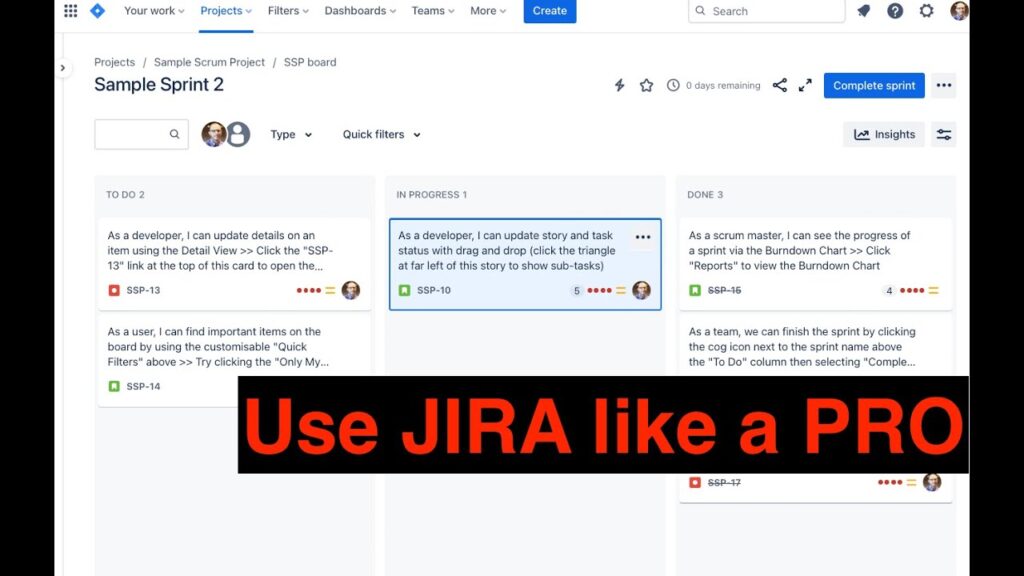Open the Sample Scrum Project breadcrumb

(x=210, y=62)
